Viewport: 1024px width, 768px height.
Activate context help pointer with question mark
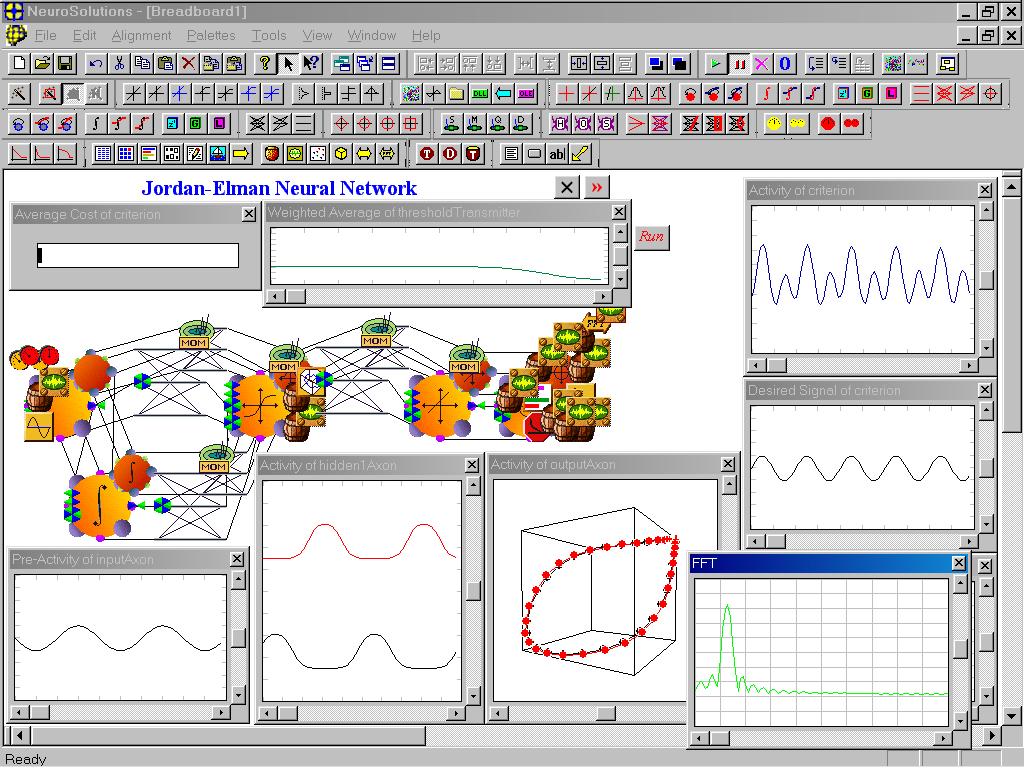[x=311, y=63]
